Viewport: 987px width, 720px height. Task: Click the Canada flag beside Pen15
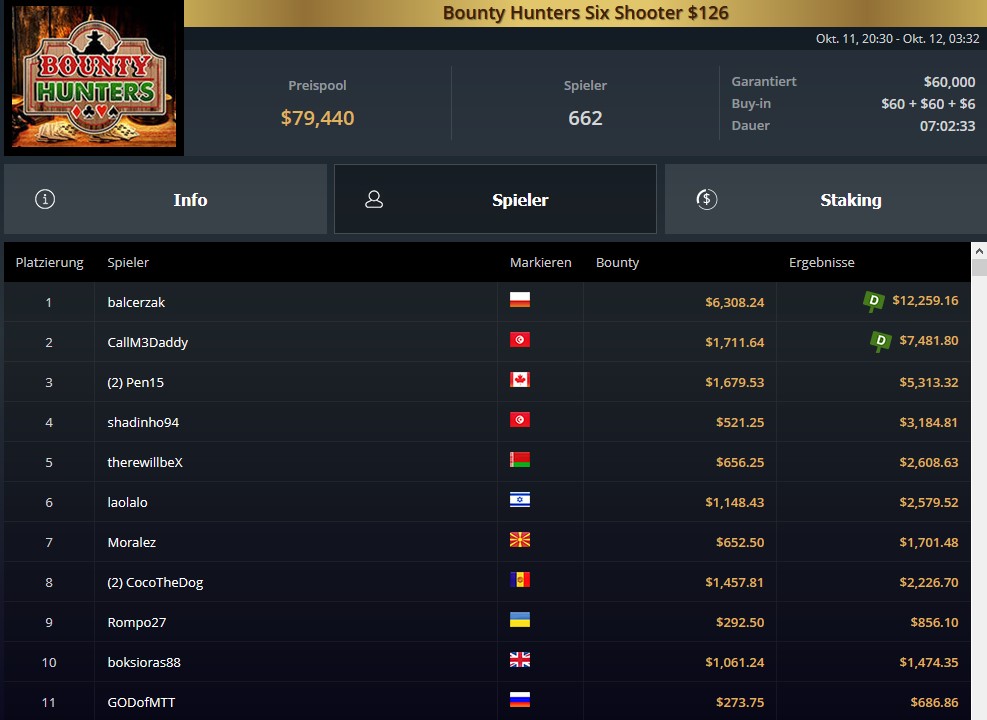tap(520, 380)
